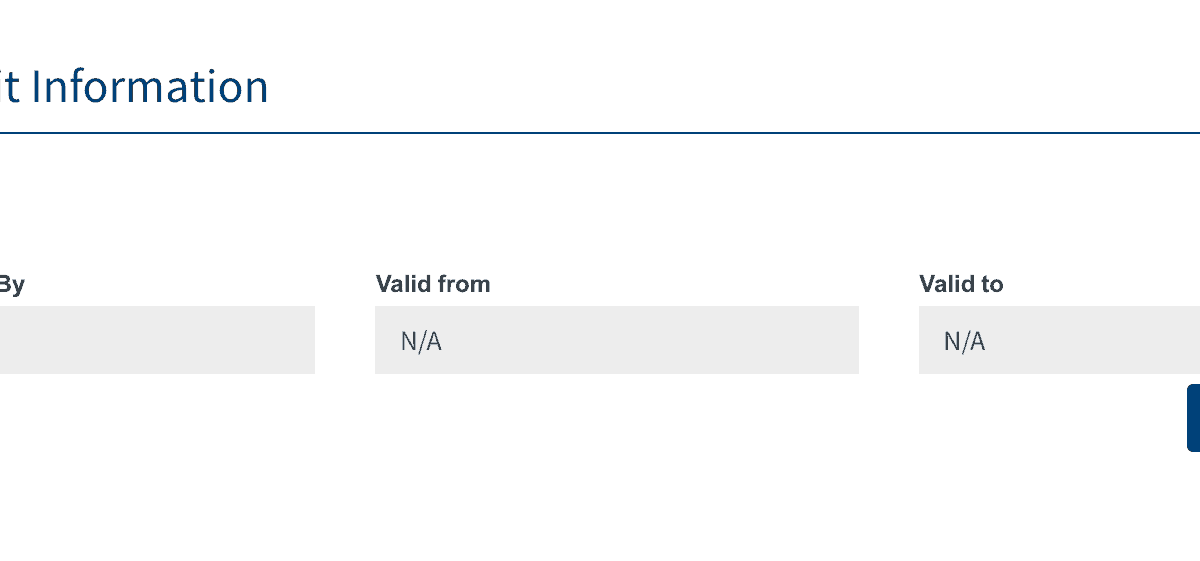The image size is (1200, 561).
Task: Select the Information section heading
Action: tap(134, 87)
